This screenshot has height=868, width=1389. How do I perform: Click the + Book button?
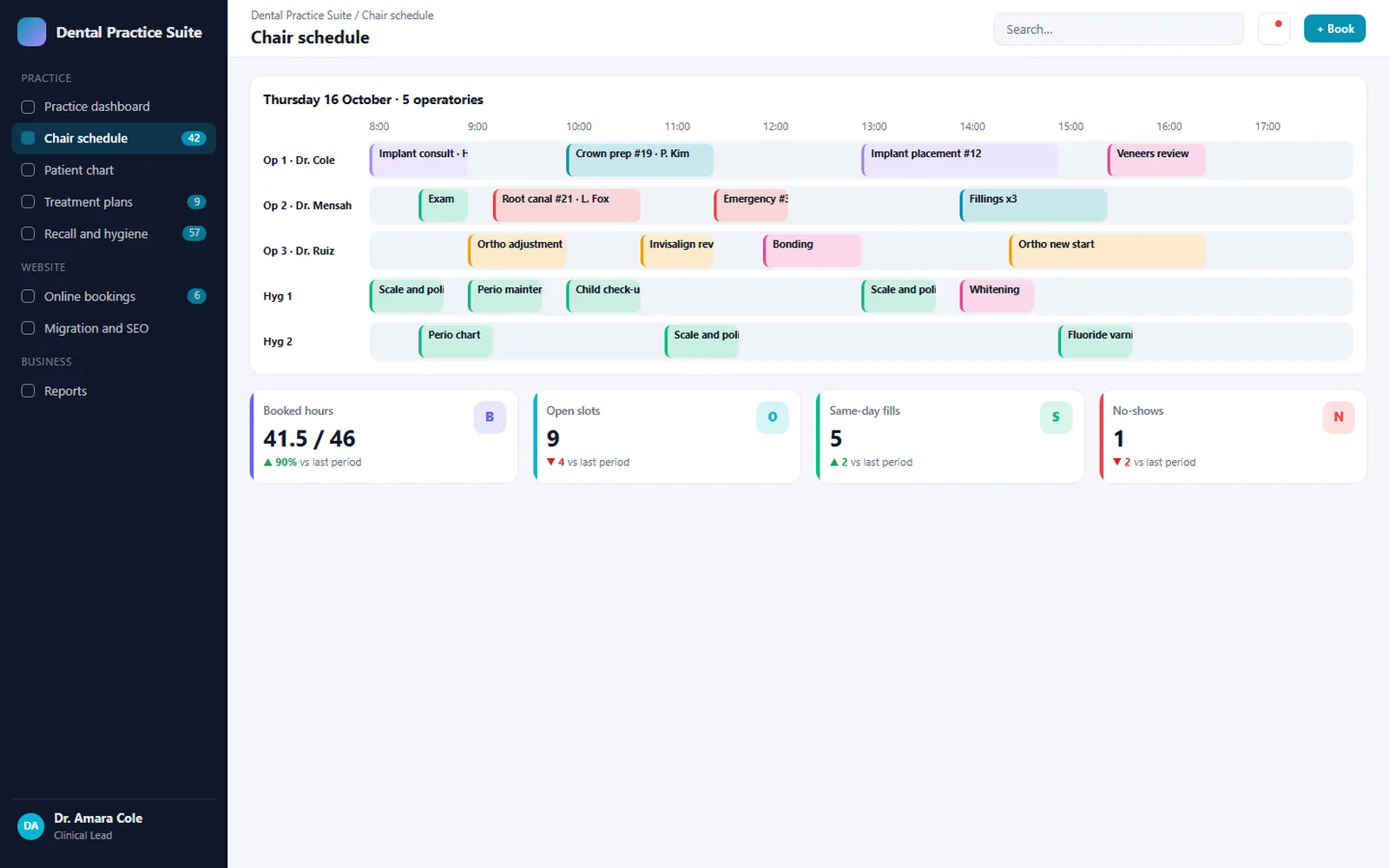[1334, 29]
